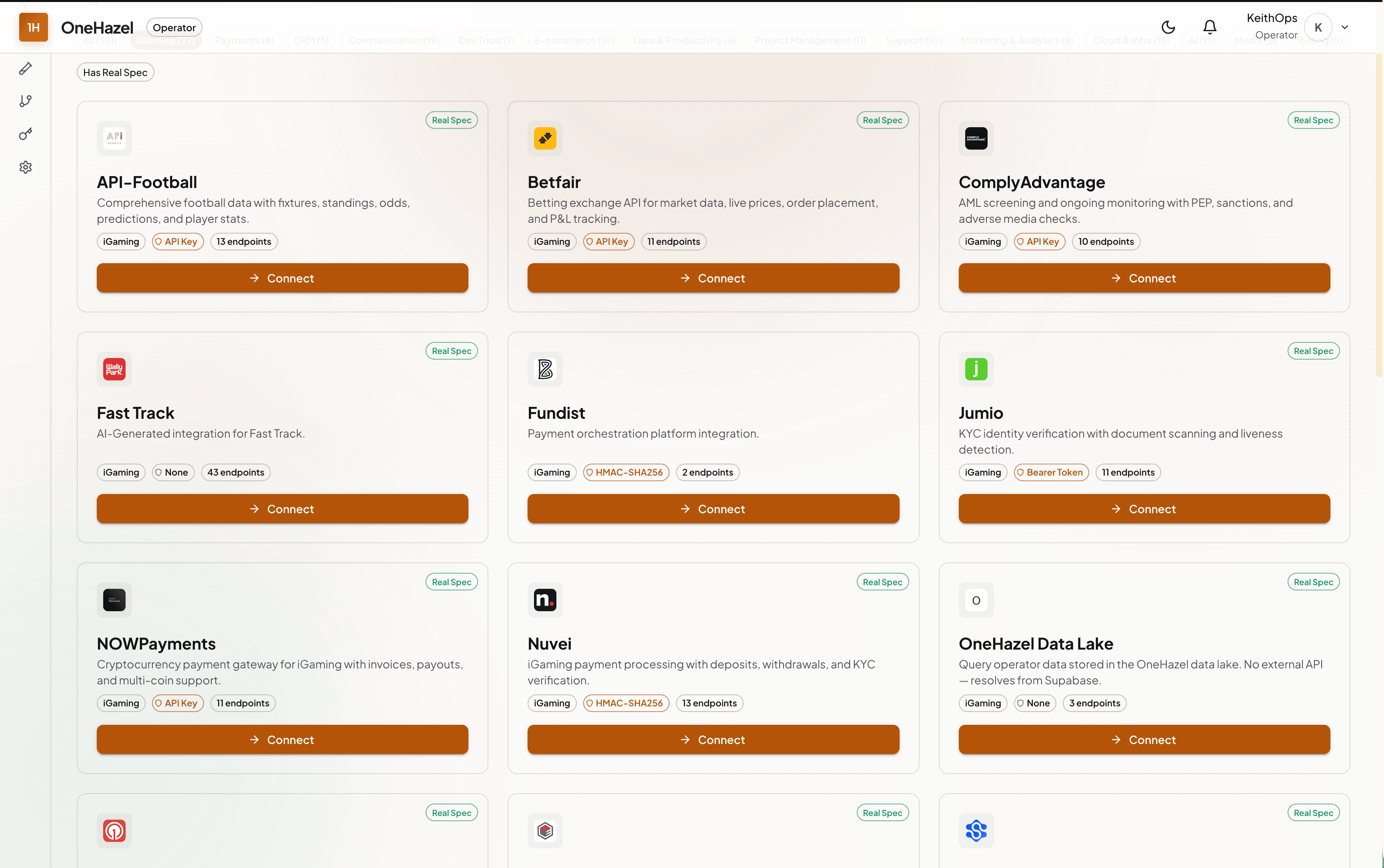Connect the Jumio integration
Image resolution: width=1384 pixels, height=868 pixels.
1144,509
